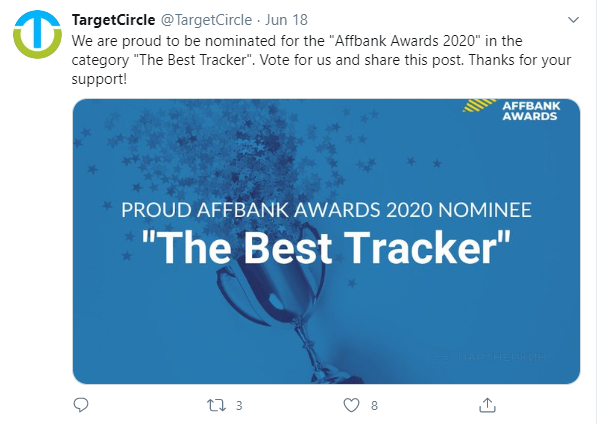The height and width of the screenshot is (424, 597).
Task: Open the TargetCircle profile avatar
Action: [x=37, y=34]
